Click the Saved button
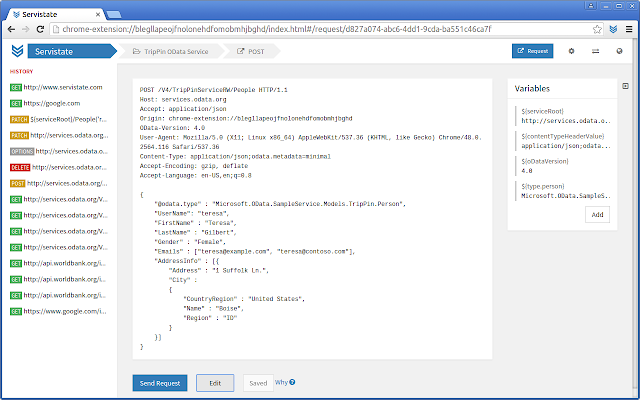640x400 pixels. (x=258, y=383)
